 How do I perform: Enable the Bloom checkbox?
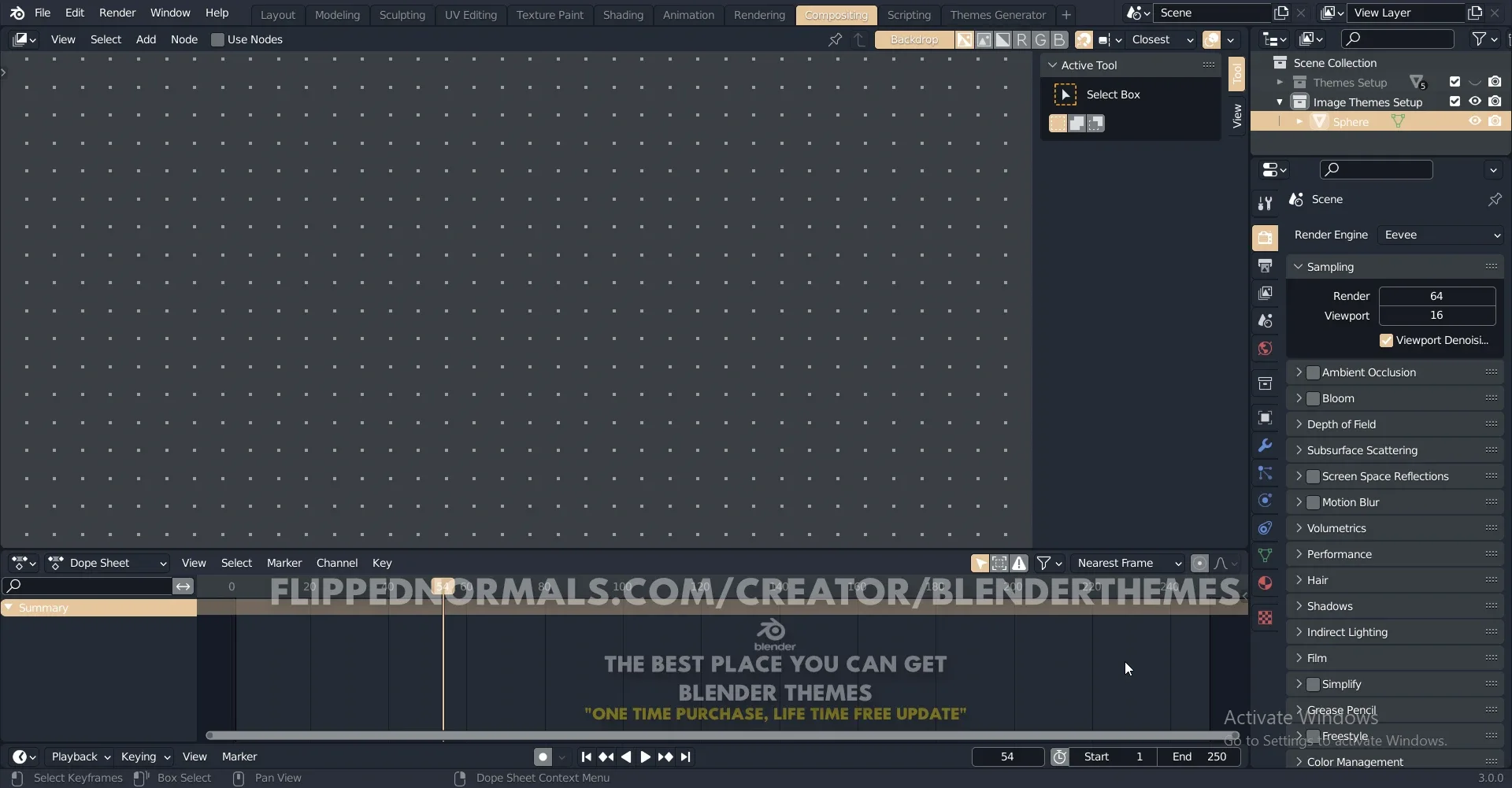pyautogui.click(x=1313, y=398)
